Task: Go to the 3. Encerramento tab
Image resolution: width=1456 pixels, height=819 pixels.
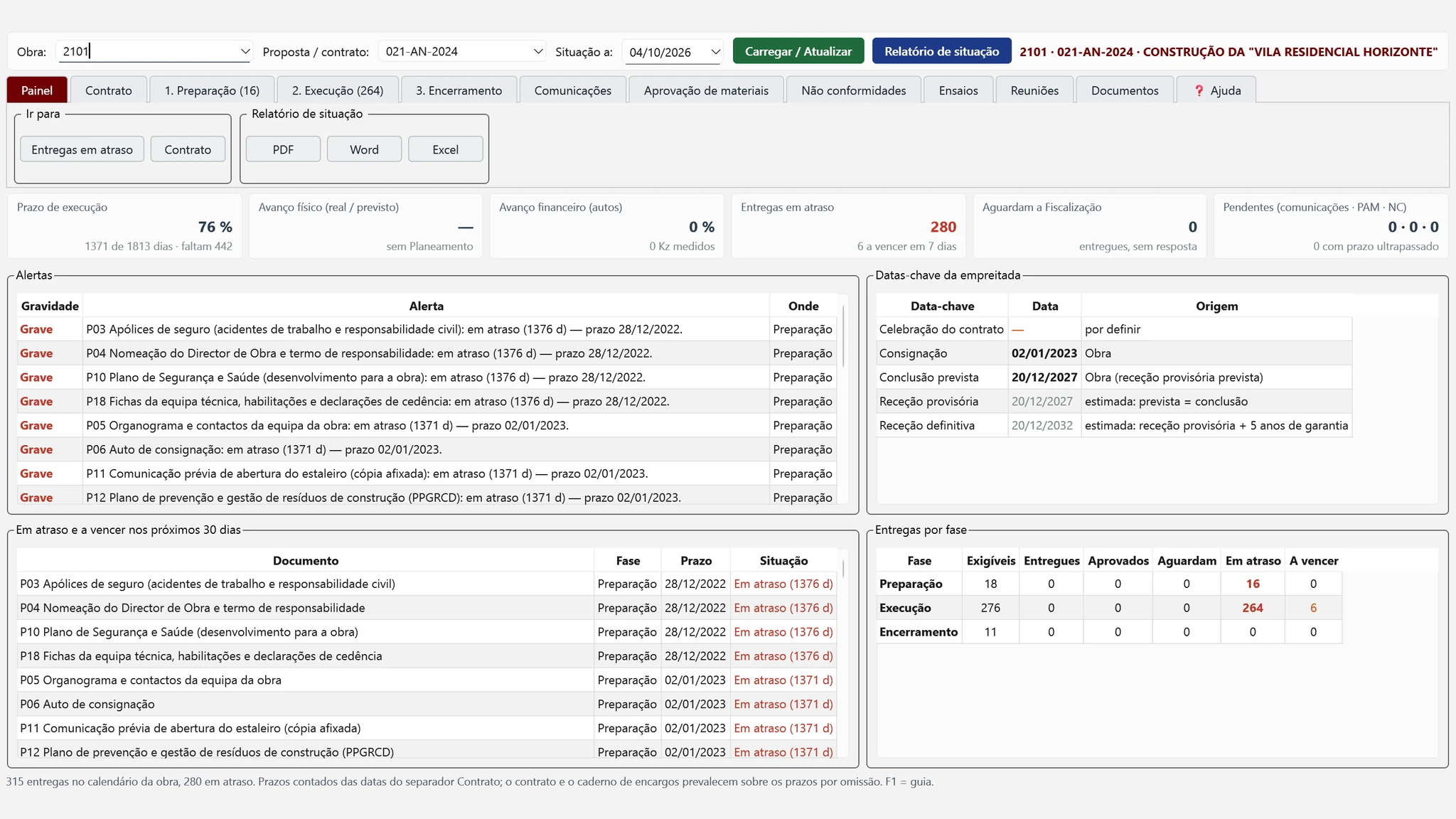Action: point(459,90)
